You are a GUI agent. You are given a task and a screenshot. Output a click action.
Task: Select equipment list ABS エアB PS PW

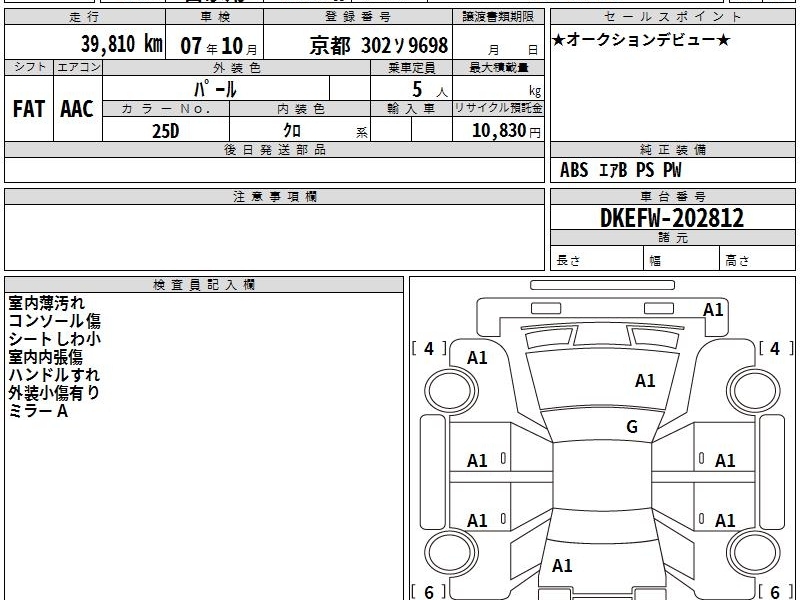tap(620, 170)
